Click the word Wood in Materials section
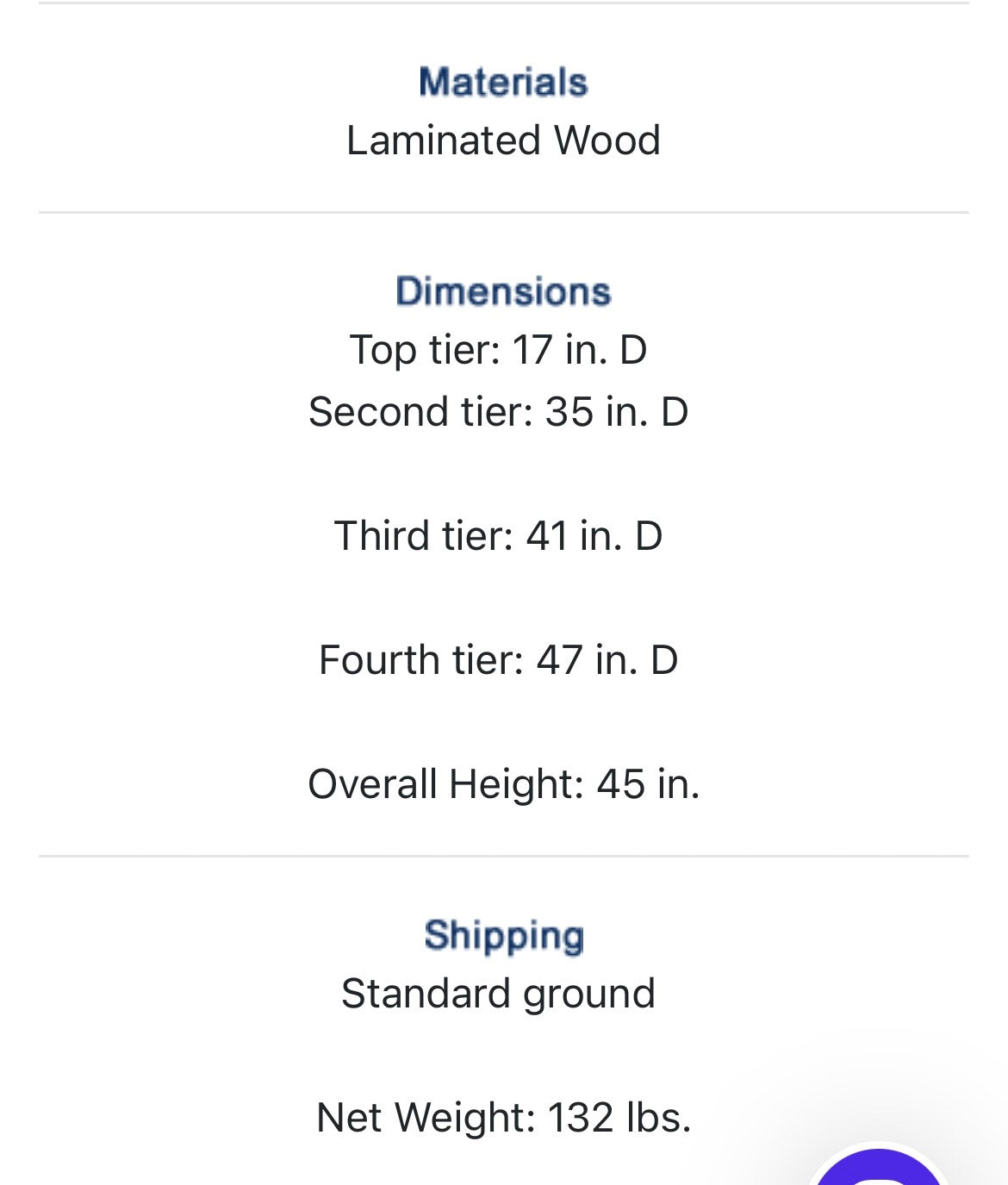This screenshot has height=1185, width=1008. pos(607,140)
